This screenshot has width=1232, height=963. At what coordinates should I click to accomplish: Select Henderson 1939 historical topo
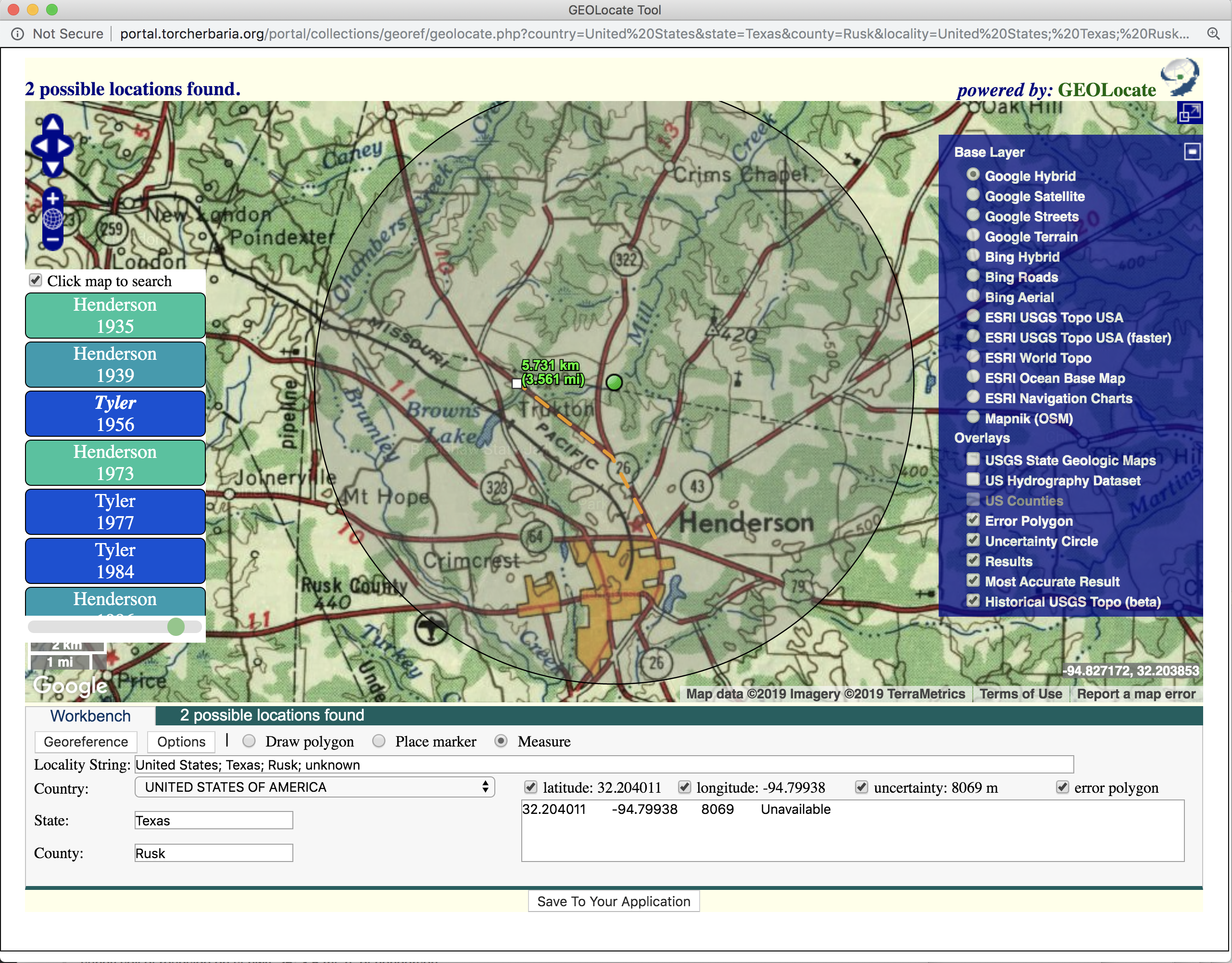[x=115, y=365]
